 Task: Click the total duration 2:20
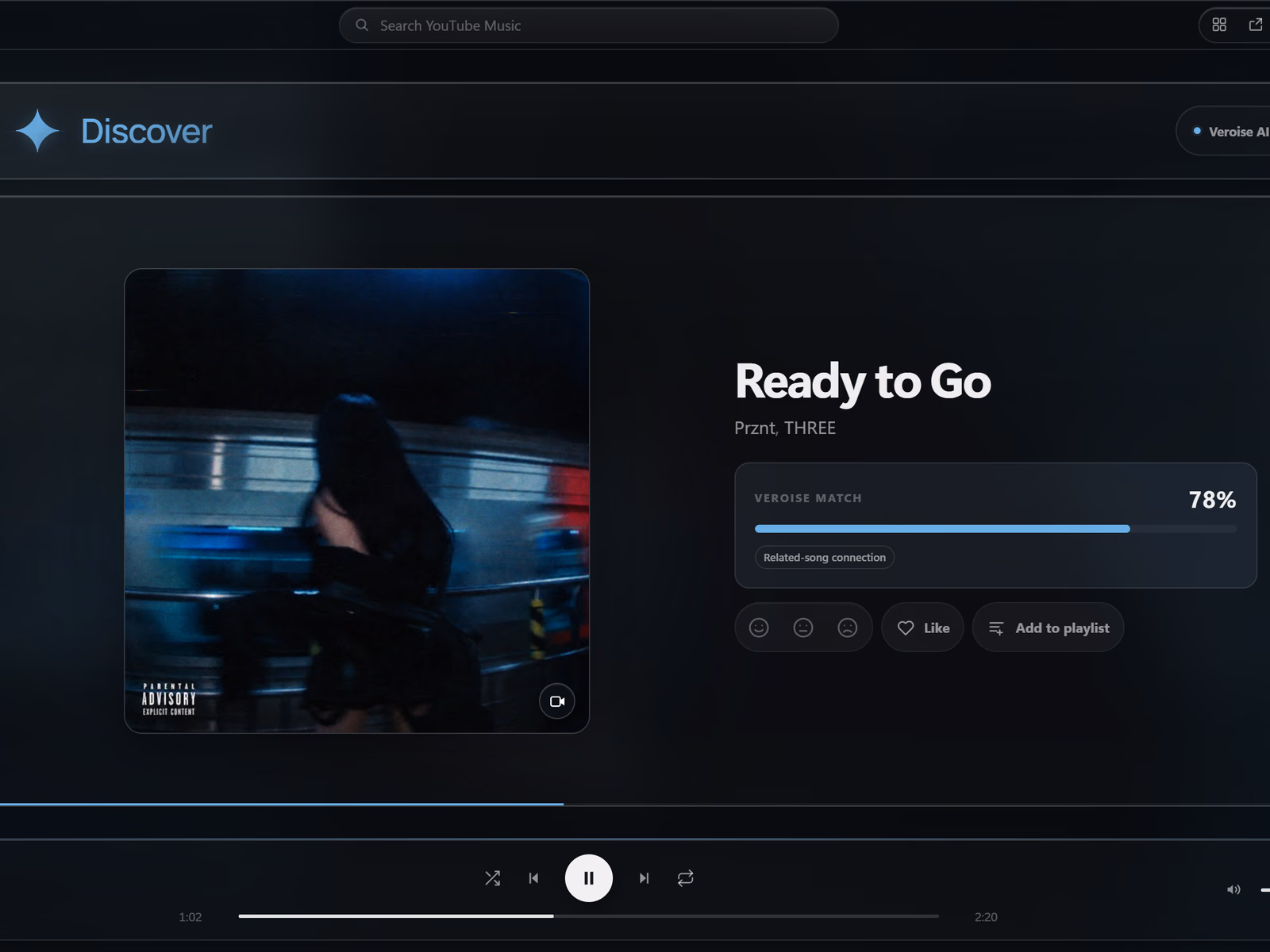(x=986, y=917)
